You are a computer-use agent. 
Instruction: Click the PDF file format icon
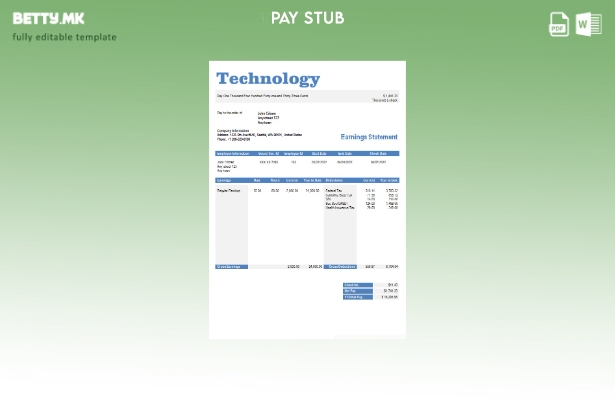(559, 24)
